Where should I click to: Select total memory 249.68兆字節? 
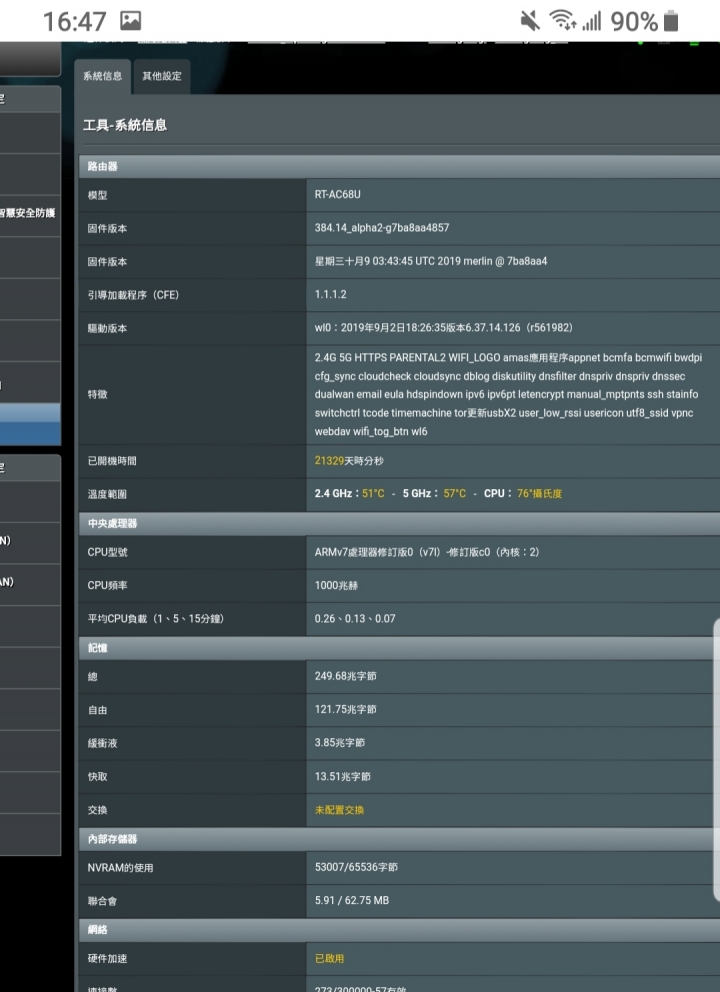coord(345,676)
